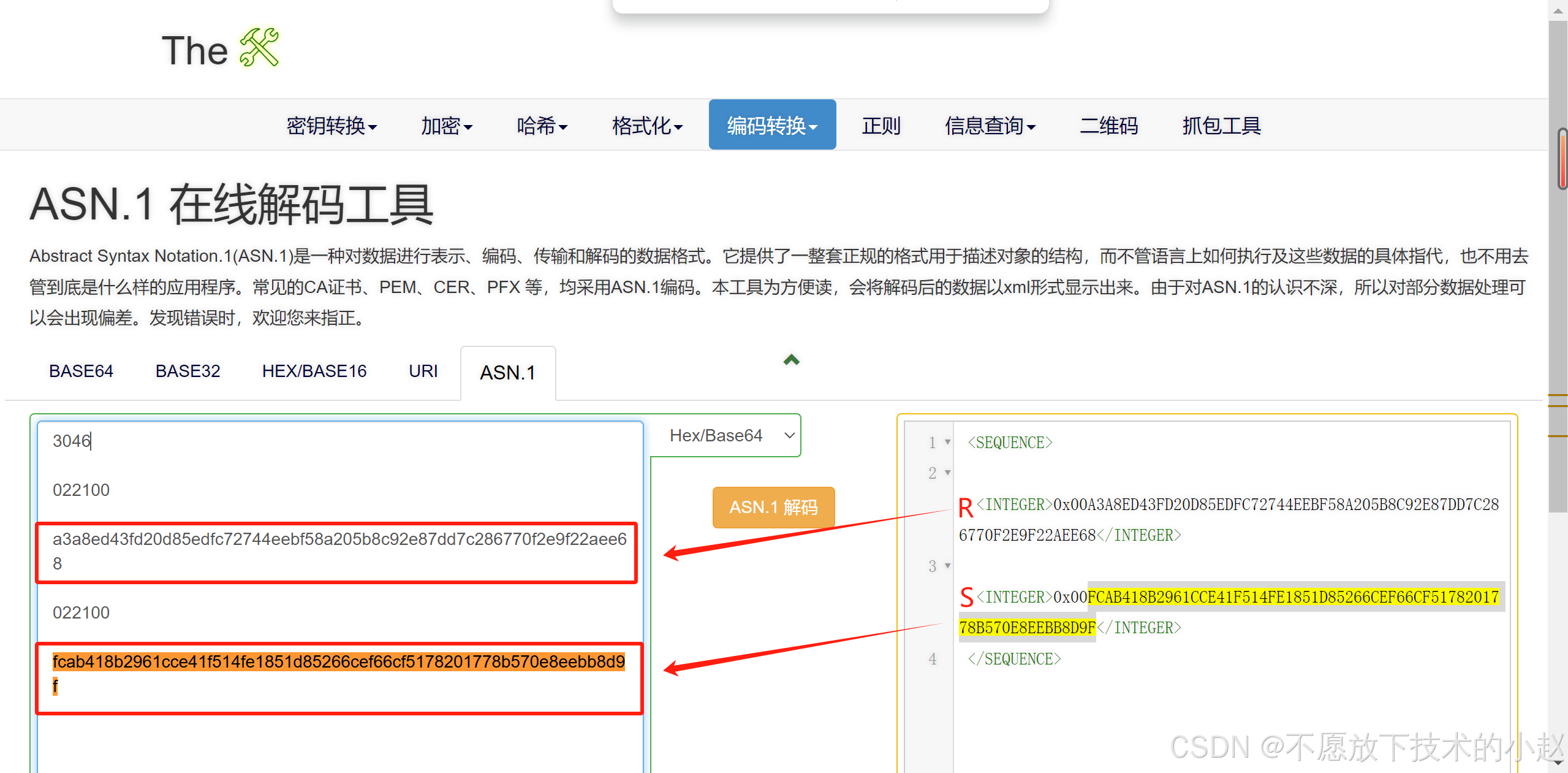Switch to the BASE64 tab
This screenshot has height=773, width=1568.
pyautogui.click(x=81, y=371)
